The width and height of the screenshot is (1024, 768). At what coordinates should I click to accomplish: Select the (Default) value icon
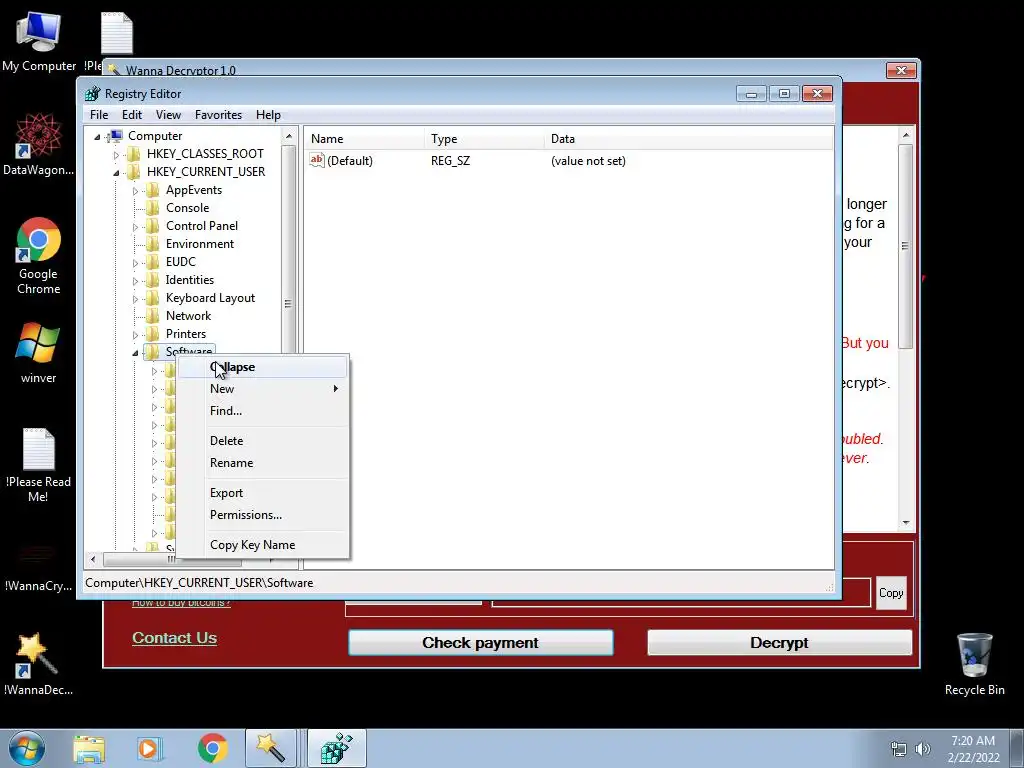(317, 160)
